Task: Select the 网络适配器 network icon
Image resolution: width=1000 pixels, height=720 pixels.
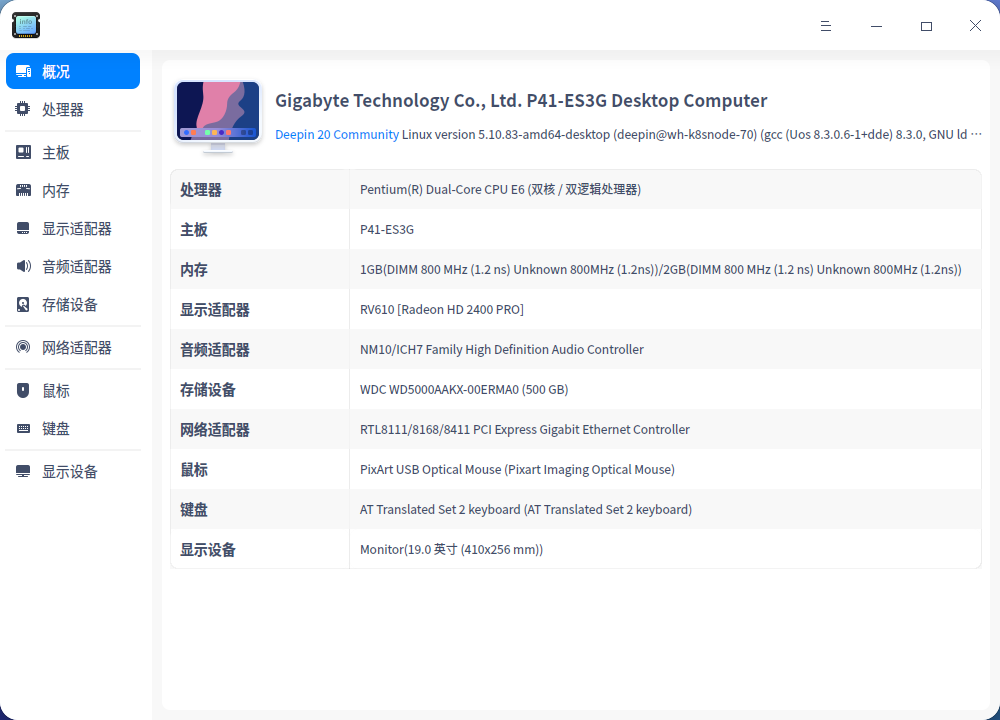Action: (22, 347)
